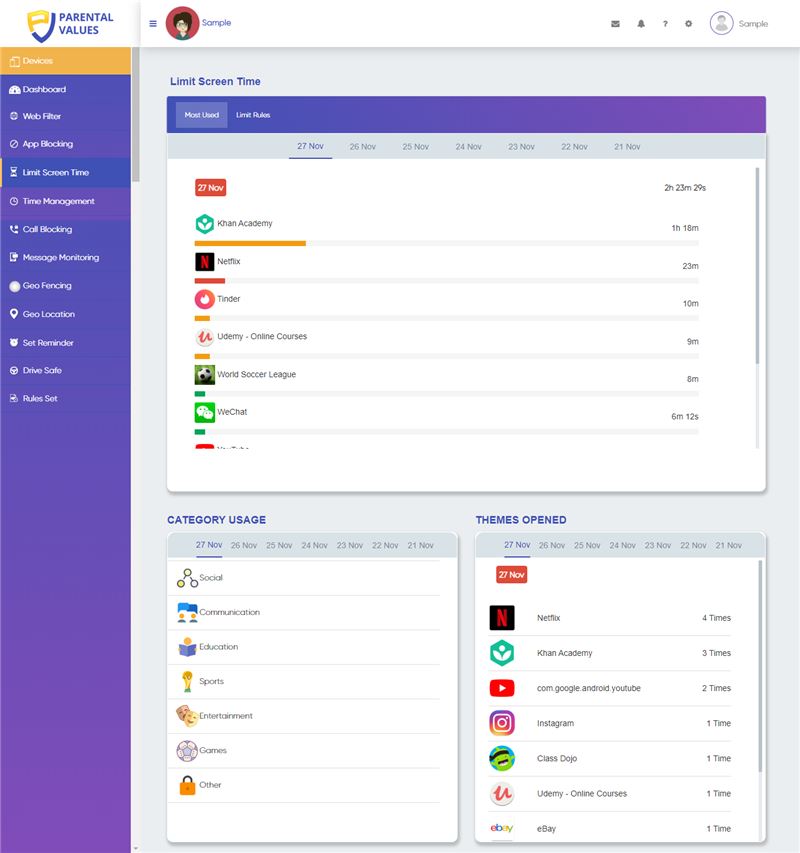Open the notifications bell icon

[x=641, y=24]
